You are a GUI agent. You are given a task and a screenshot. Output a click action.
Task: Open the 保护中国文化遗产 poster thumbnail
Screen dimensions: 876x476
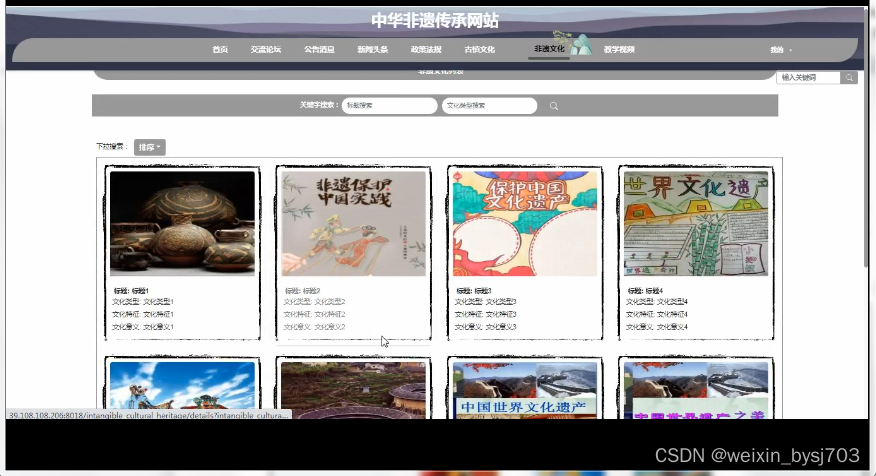[x=525, y=223]
